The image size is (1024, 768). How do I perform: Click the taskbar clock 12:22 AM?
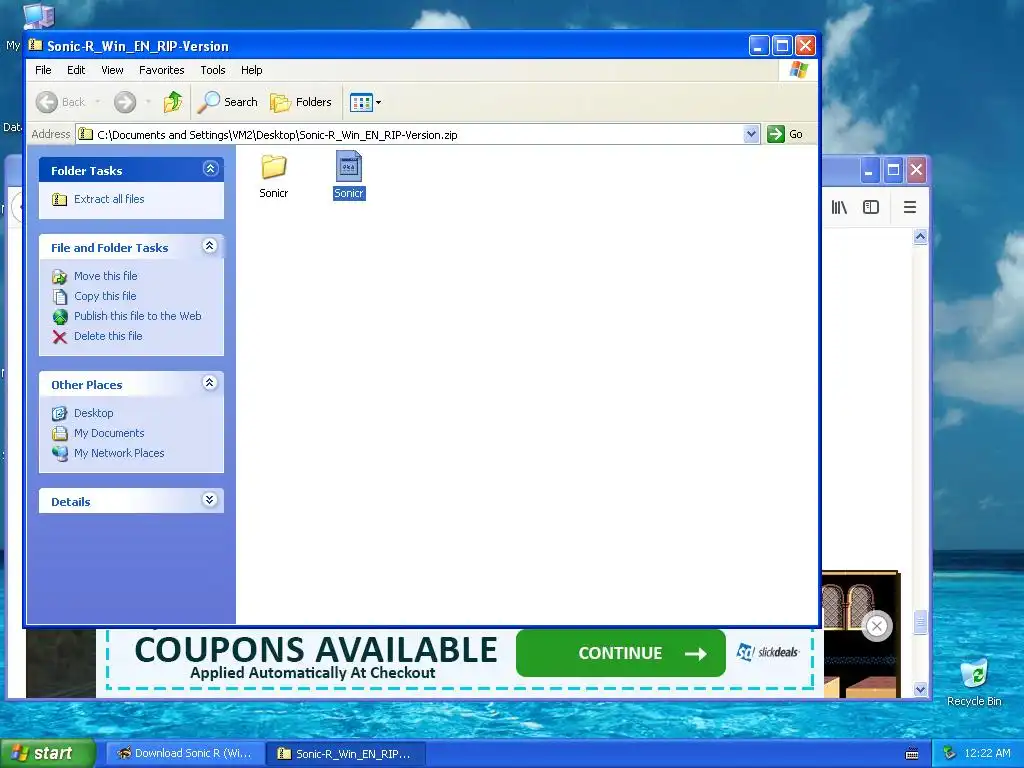(x=987, y=754)
